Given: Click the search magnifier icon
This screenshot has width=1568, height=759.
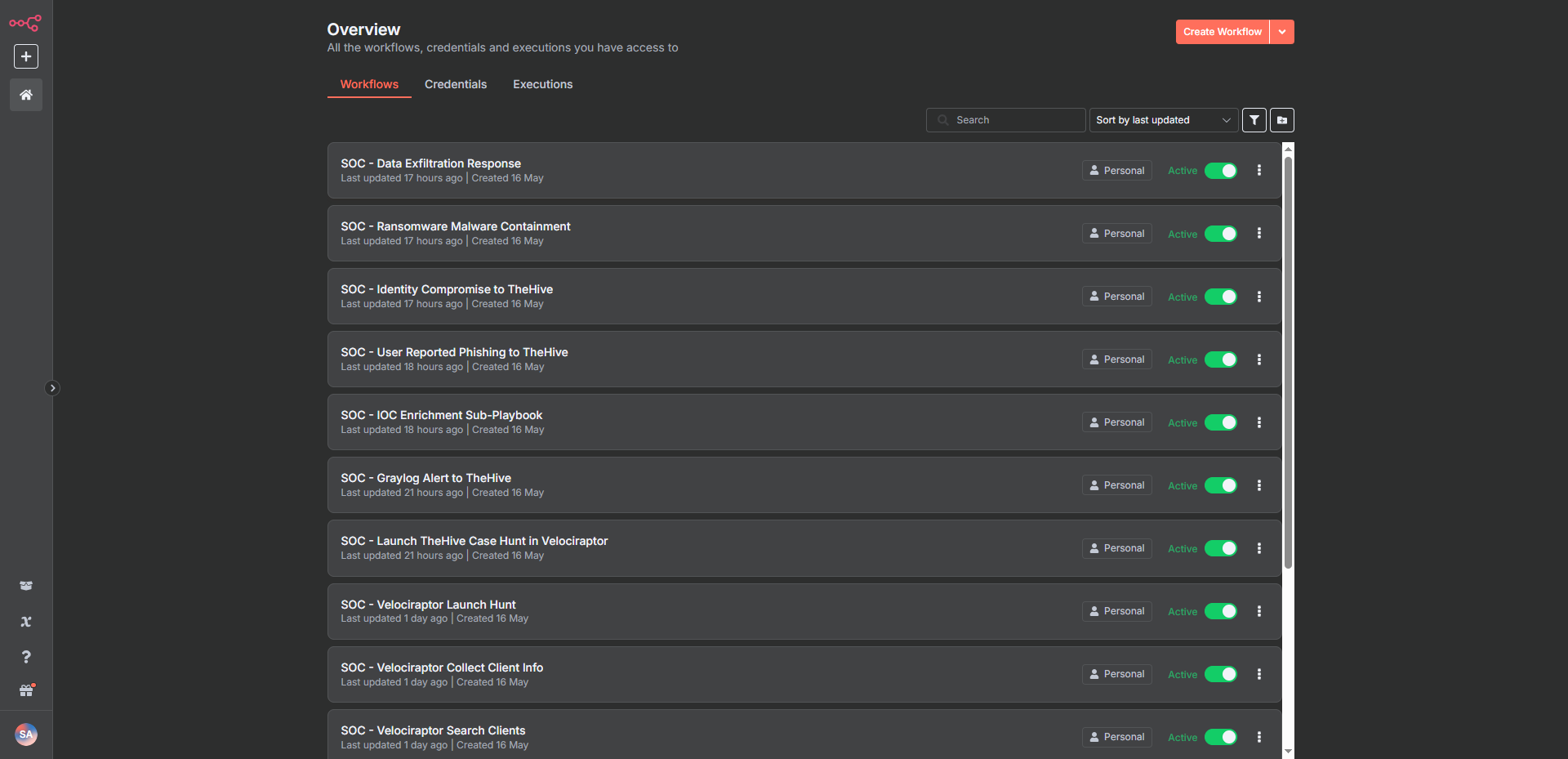Looking at the screenshot, I should pos(943,120).
